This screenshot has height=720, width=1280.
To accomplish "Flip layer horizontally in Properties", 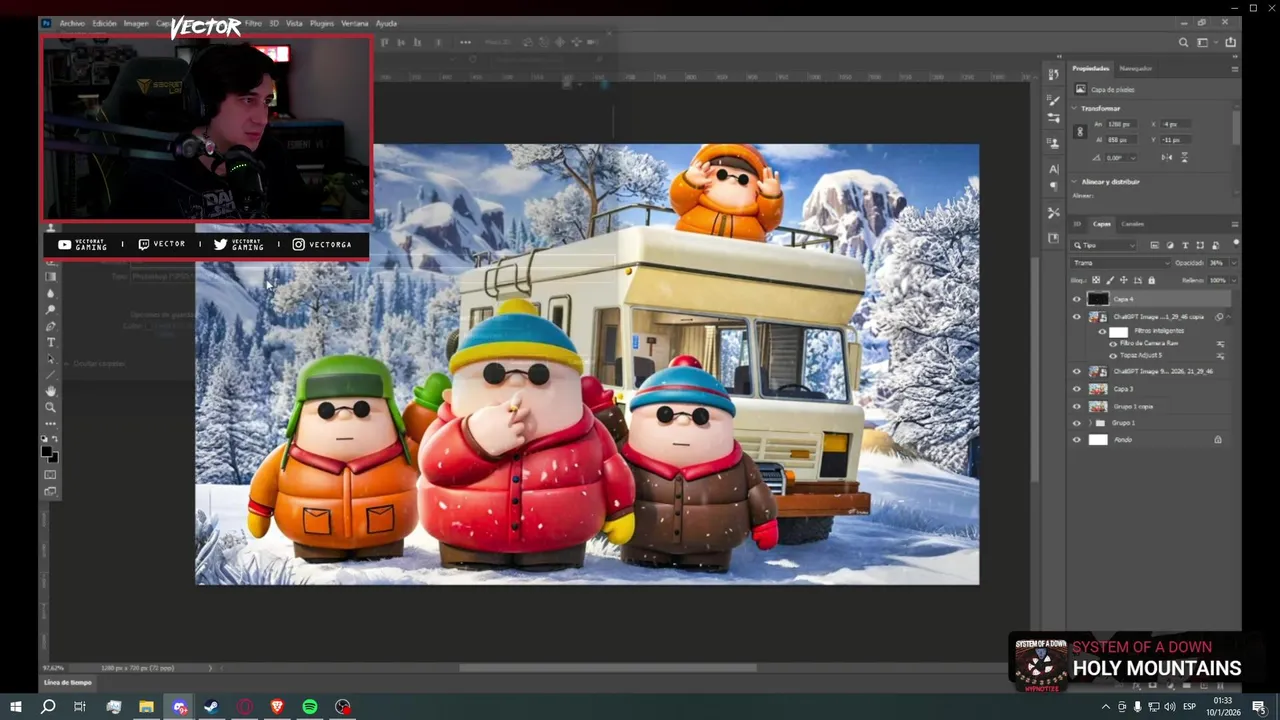I will (1167, 157).
